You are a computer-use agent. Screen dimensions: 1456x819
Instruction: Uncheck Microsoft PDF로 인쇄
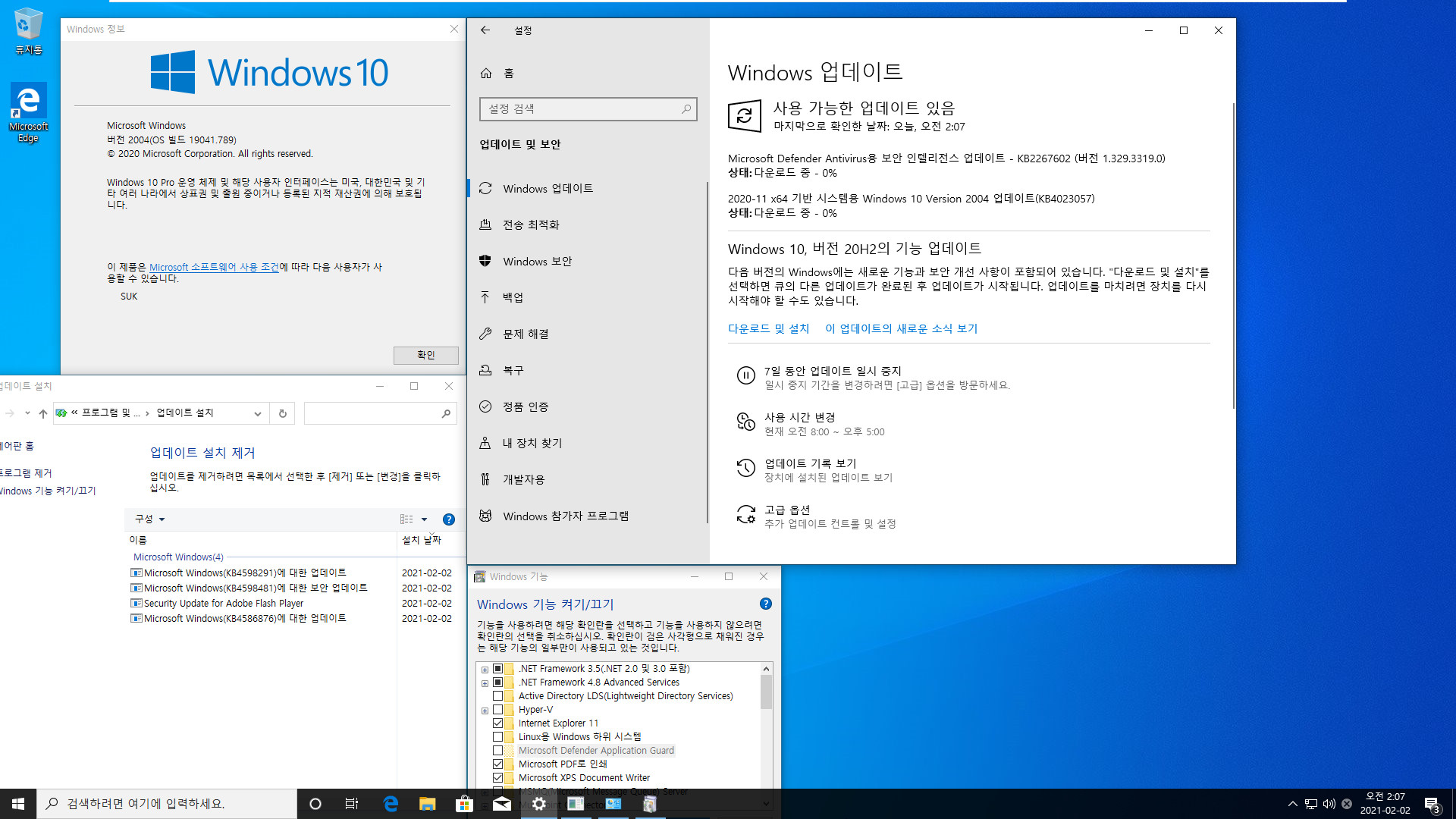click(x=498, y=764)
